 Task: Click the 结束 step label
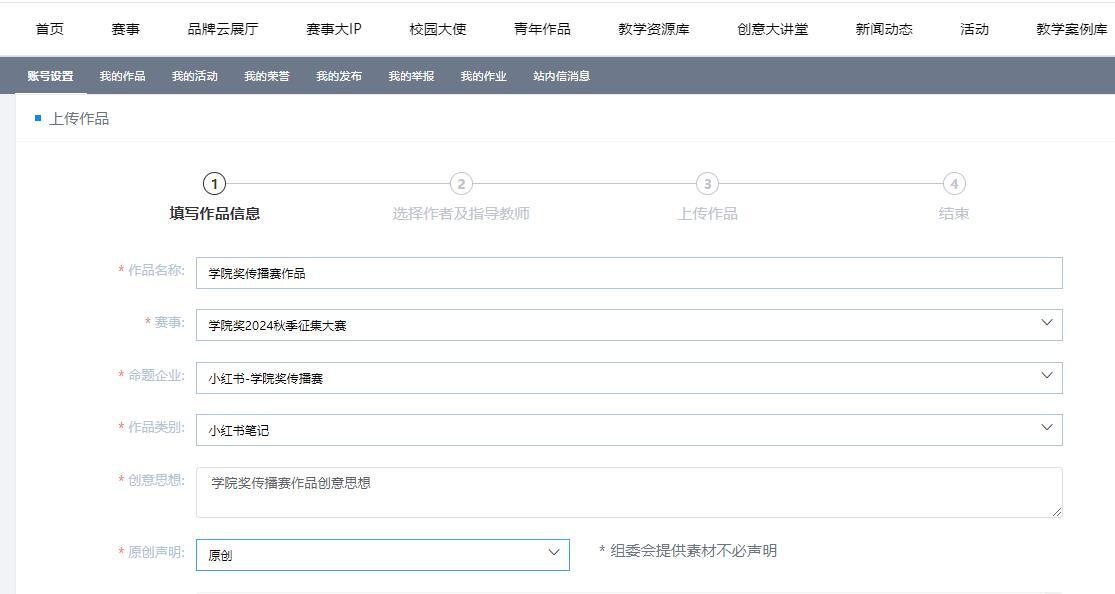(954, 213)
